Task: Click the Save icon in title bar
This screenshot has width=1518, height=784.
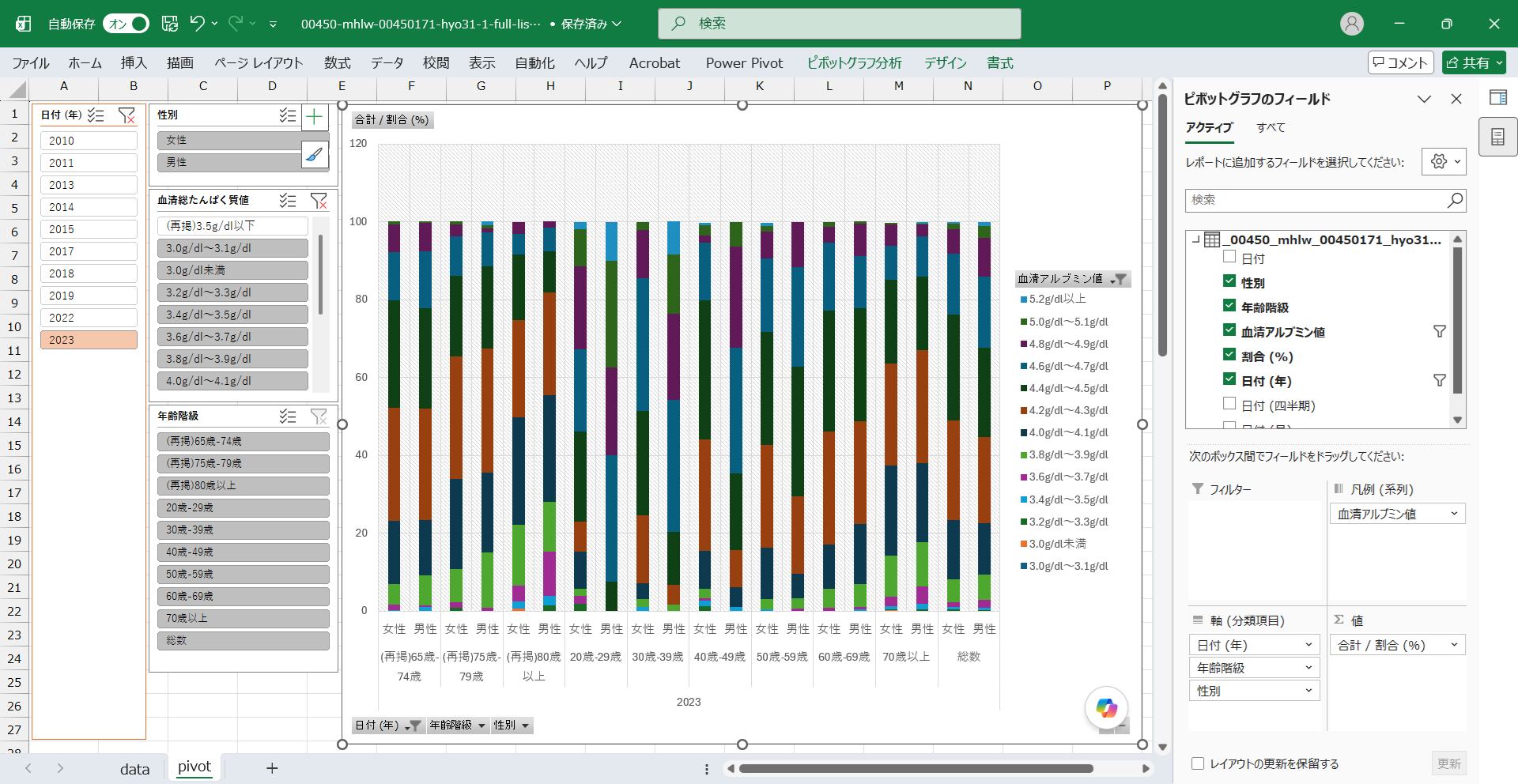Action: pos(169,24)
